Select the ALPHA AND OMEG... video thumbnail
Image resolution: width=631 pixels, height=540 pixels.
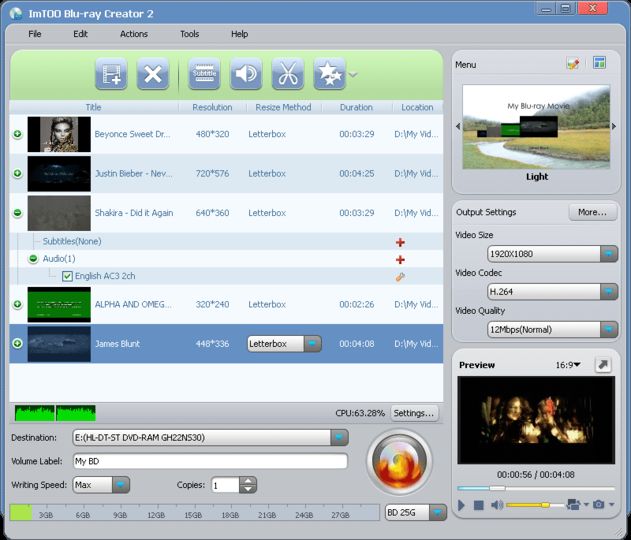59,305
